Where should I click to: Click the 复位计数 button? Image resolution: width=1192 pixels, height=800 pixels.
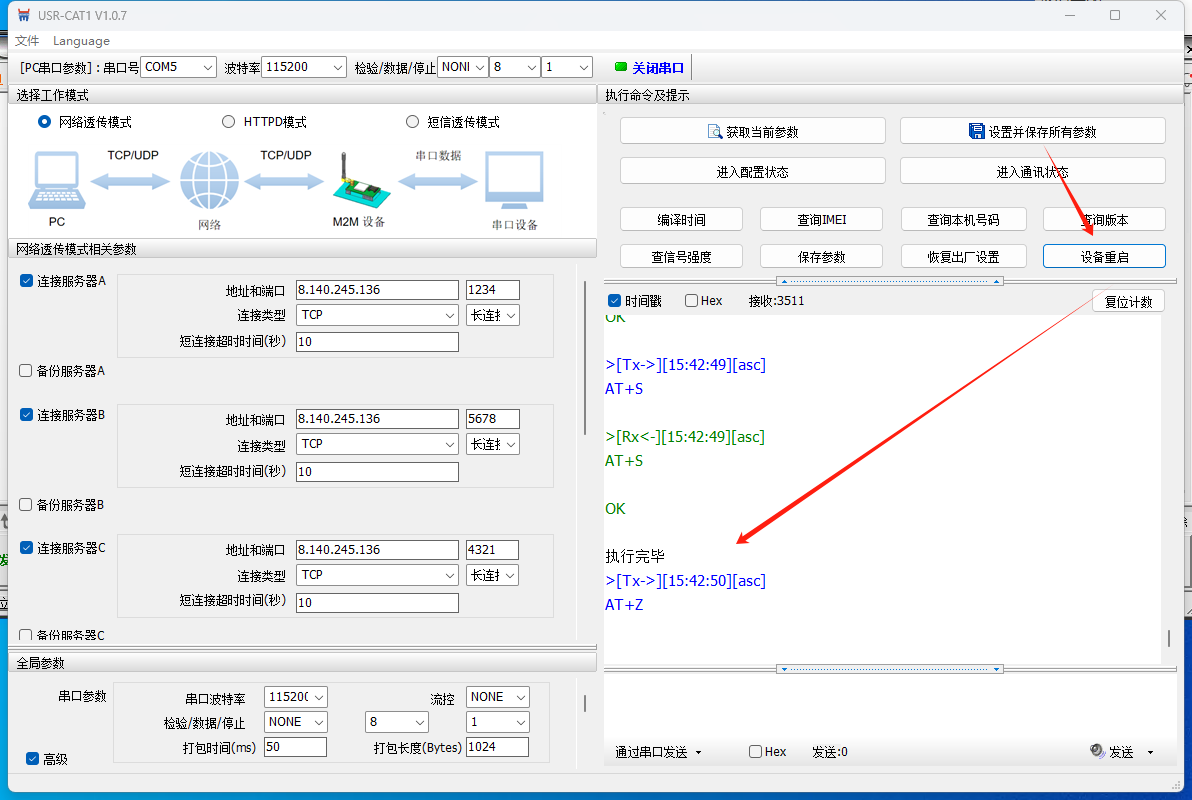(x=1128, y=302)
